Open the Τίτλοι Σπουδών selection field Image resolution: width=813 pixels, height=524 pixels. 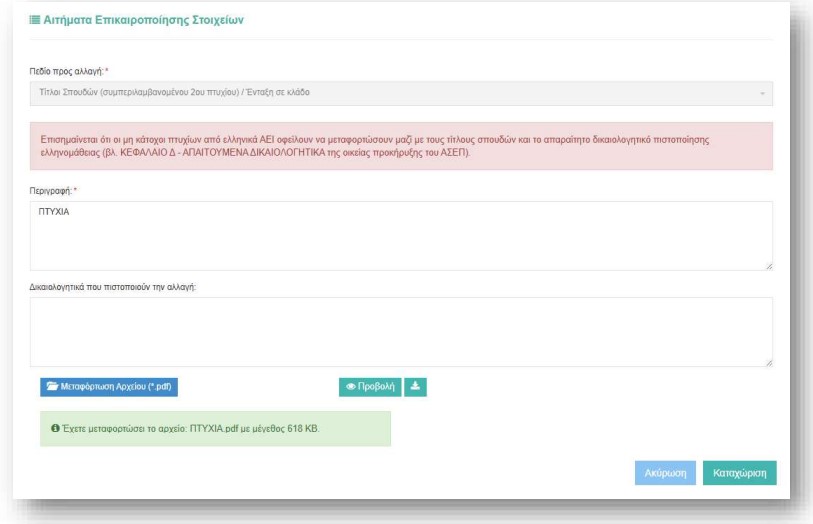(400, 94)
